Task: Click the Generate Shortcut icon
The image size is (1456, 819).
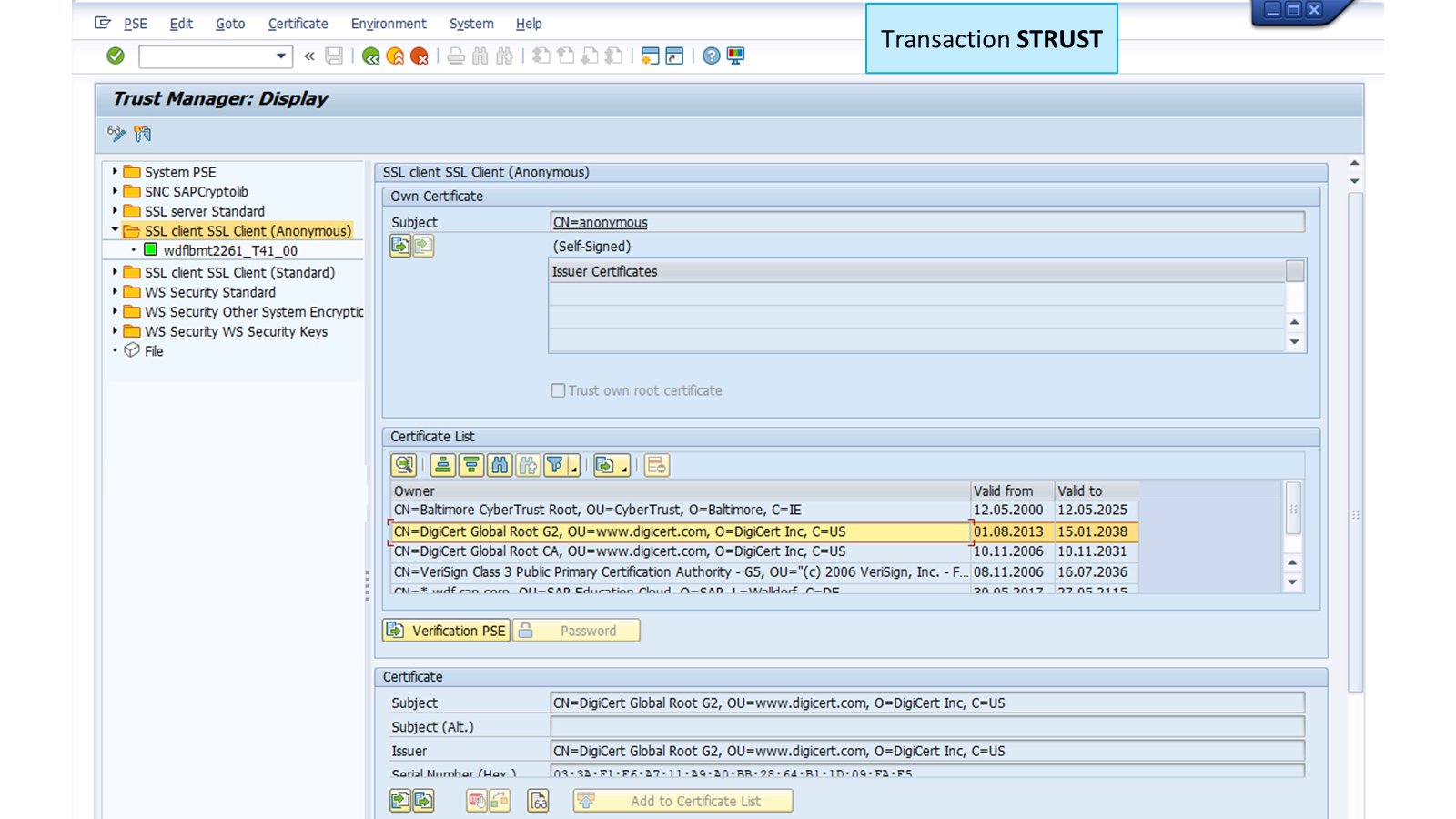Action: (x=674, y=56)
